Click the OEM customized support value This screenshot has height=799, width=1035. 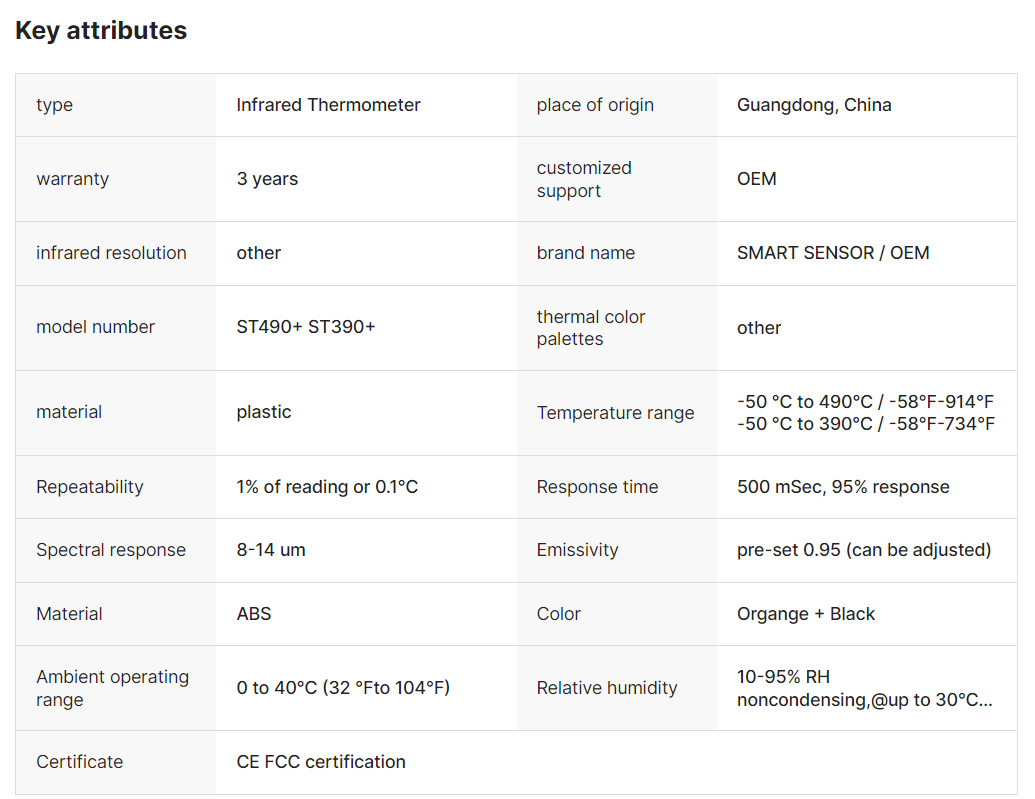pos(756,179)
